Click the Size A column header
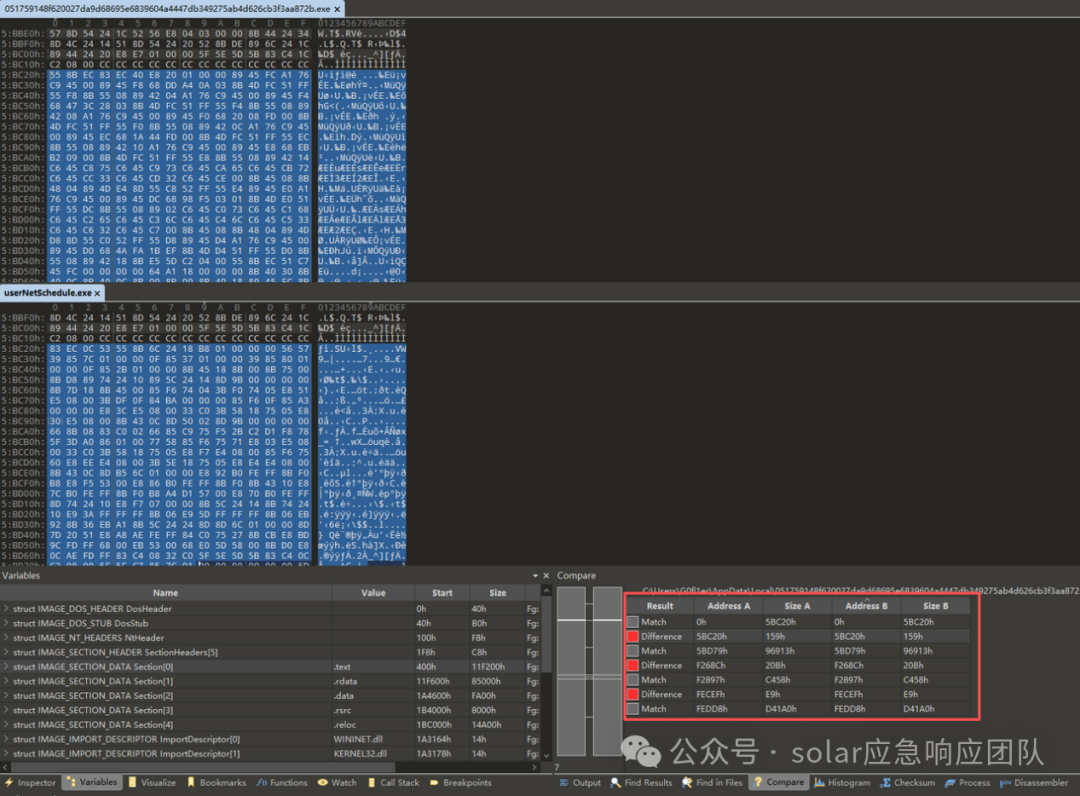The width and height of the screenshot is (1080, 796). (797, 606)
